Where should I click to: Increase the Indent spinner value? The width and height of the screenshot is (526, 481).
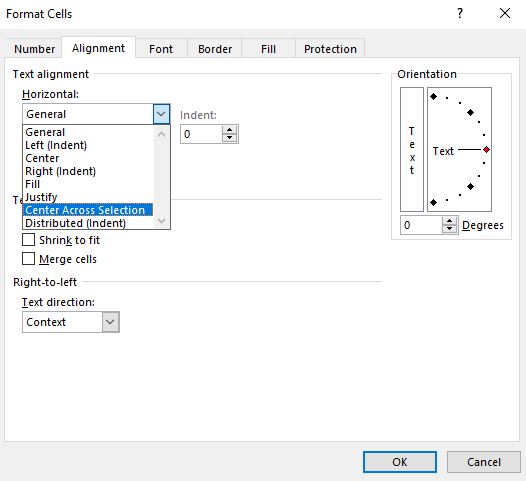tap(229, 130)
